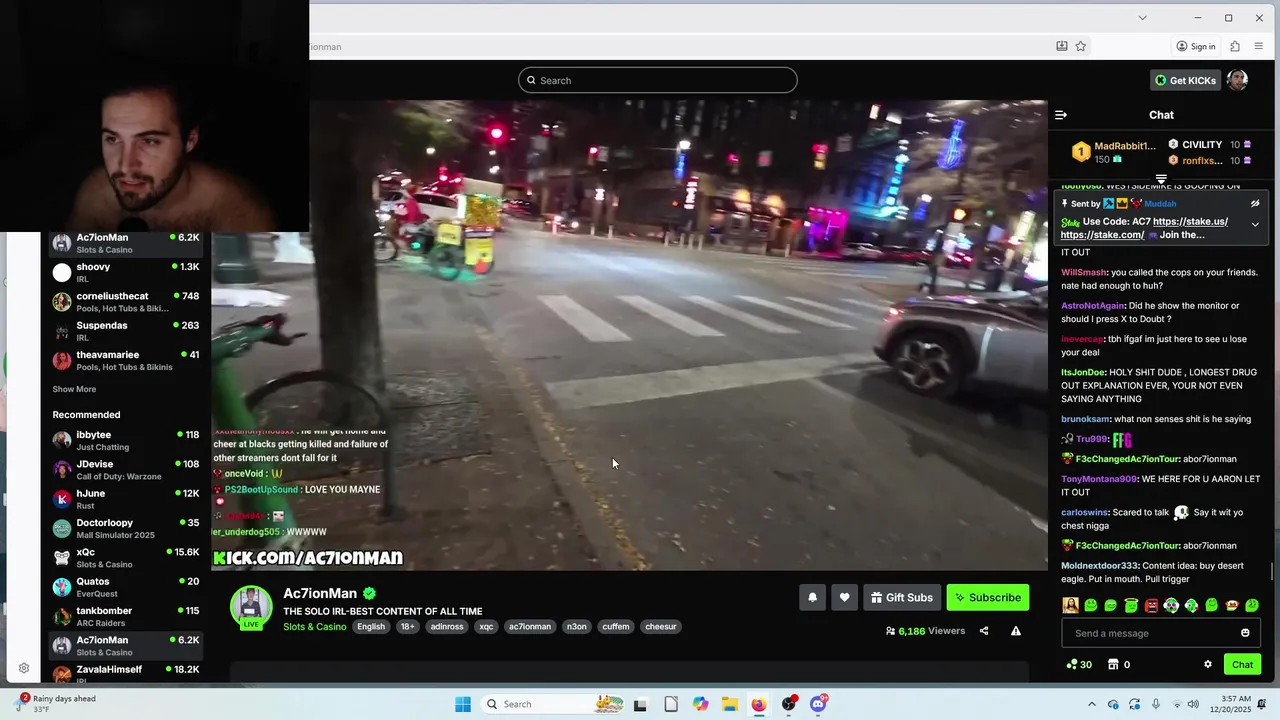The height and width of the screenshot is (720, 1280).
Task: Open the Slots & Casino category link
Action: [x=314, y=627]
